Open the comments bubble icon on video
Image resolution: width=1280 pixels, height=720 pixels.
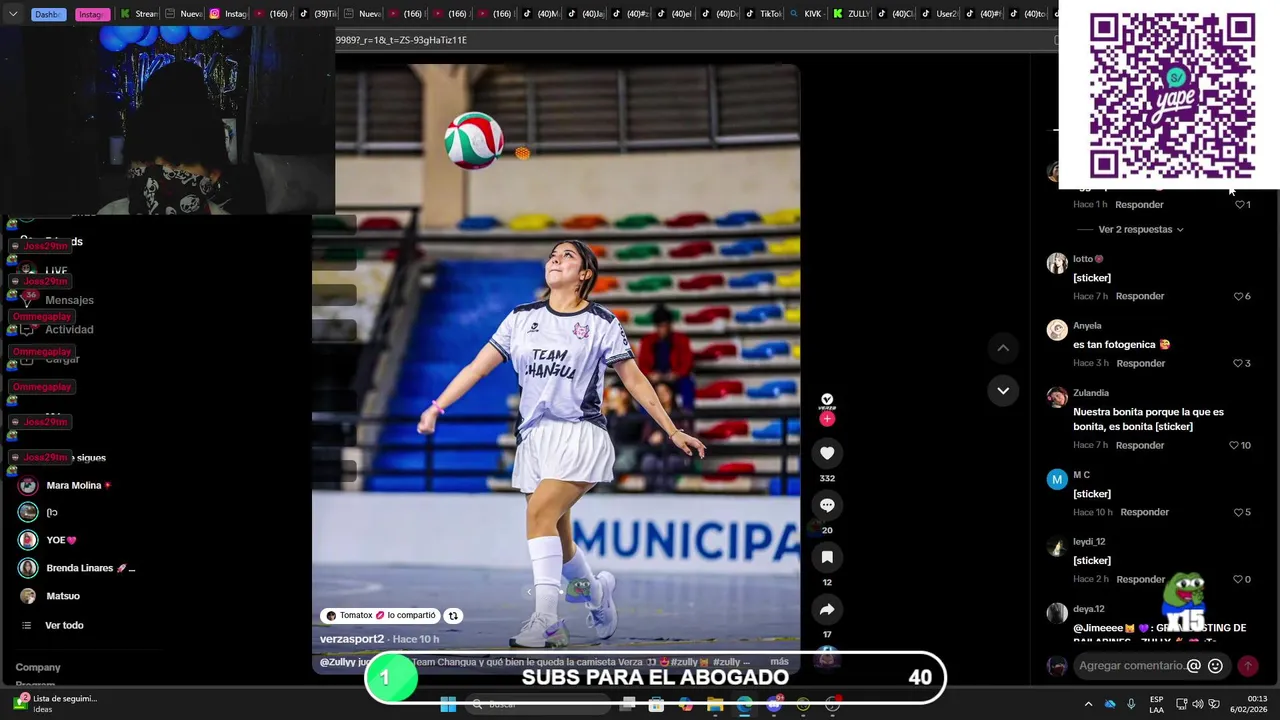[x=827, y=505]
